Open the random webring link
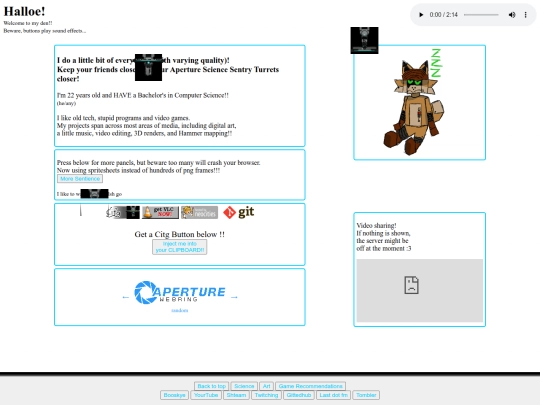Screen dimensions: 540x405 coord(180,310)
